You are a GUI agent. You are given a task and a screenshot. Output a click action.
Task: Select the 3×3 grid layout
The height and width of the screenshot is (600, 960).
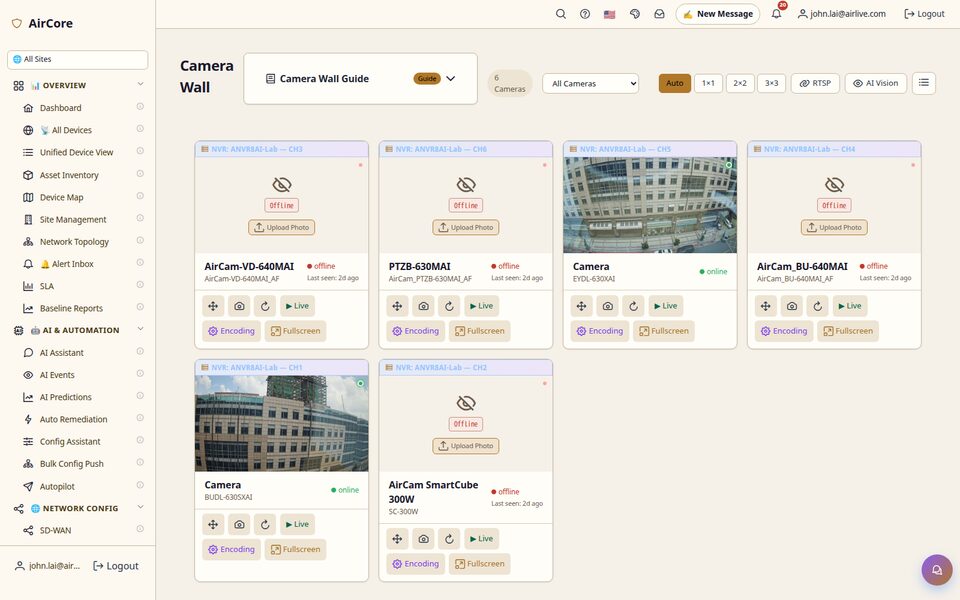pos(771,83)
